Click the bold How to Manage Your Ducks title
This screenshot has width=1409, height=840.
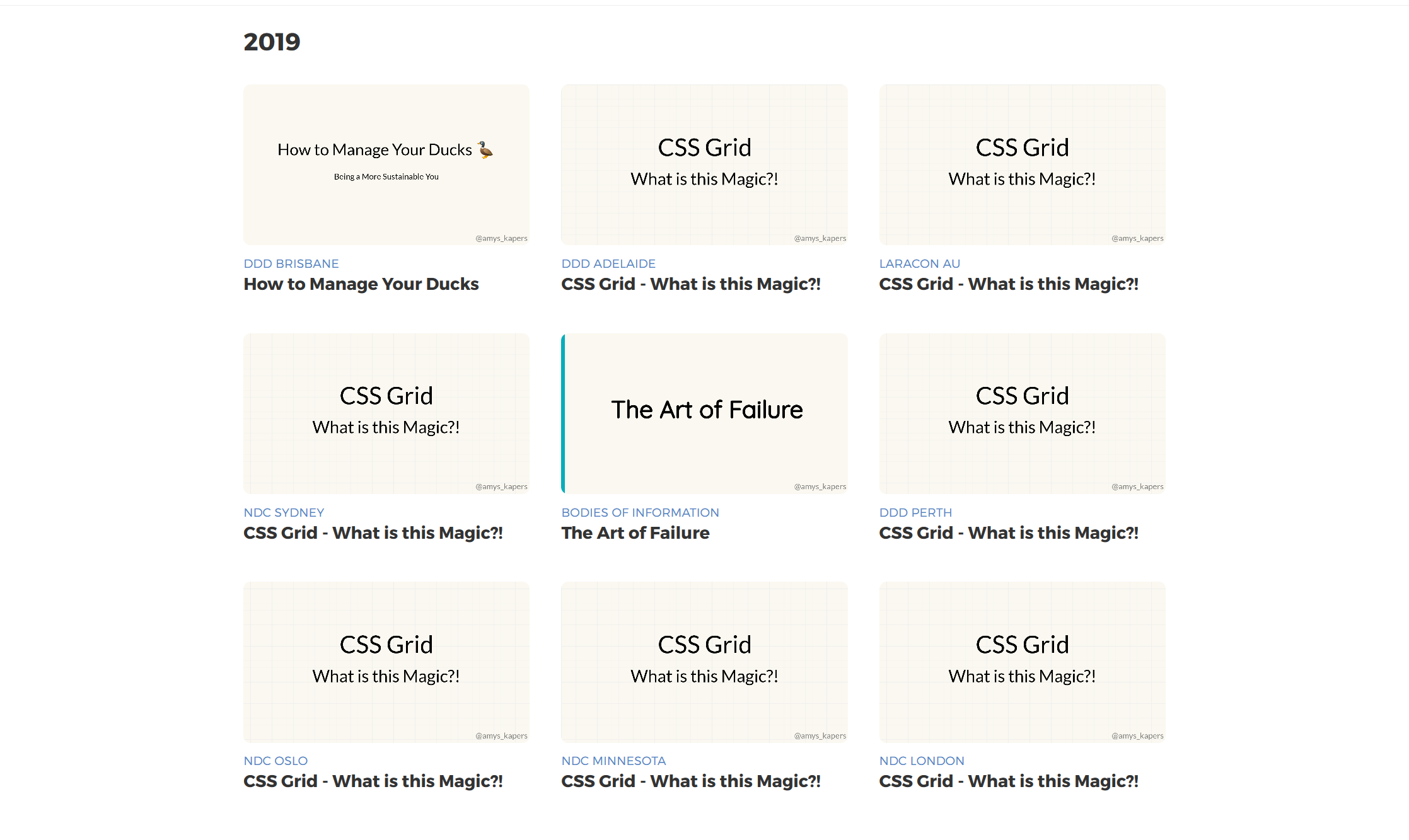coord(361,284)
